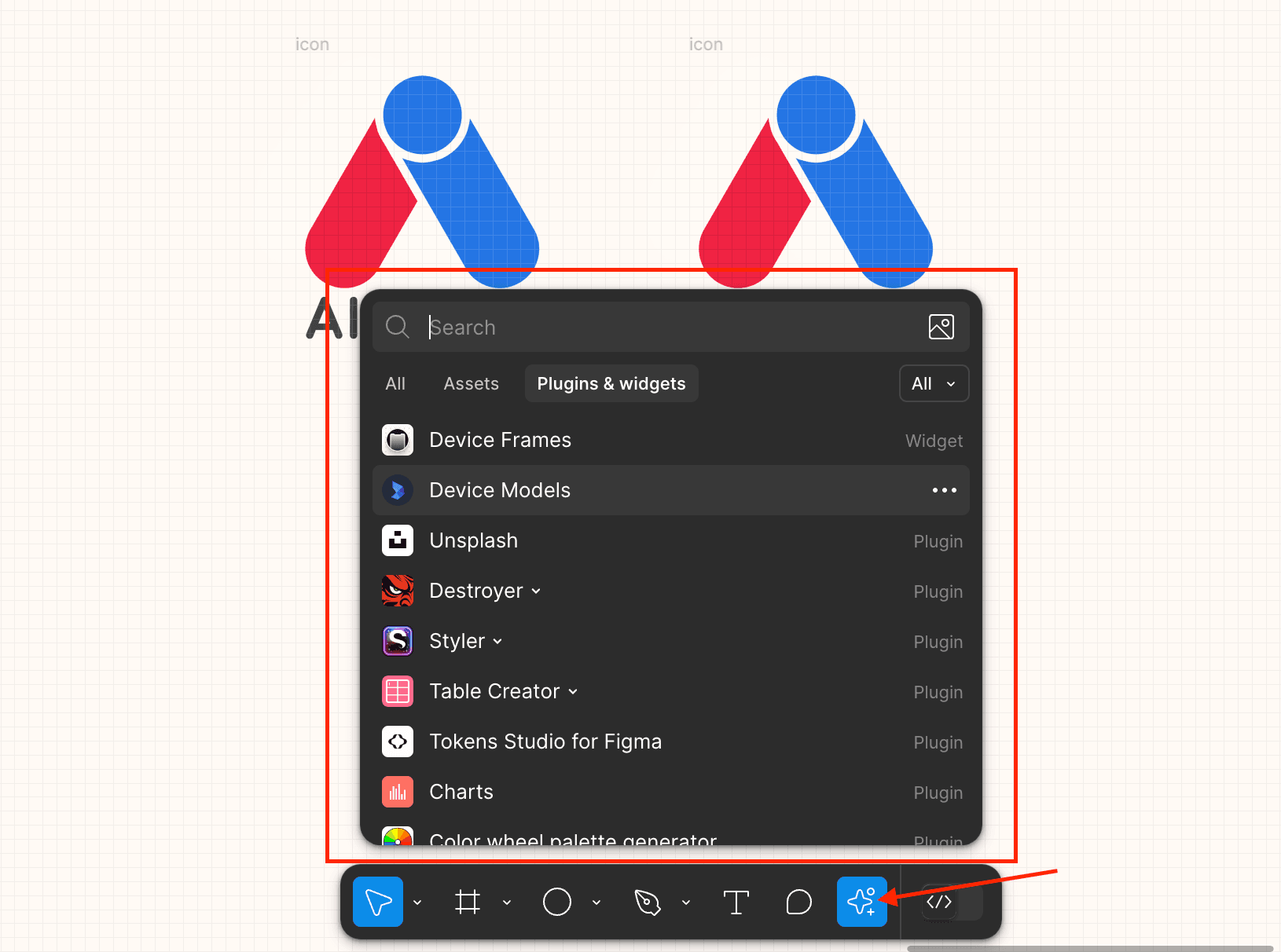Open the All filter dropdown

[934, 383]
